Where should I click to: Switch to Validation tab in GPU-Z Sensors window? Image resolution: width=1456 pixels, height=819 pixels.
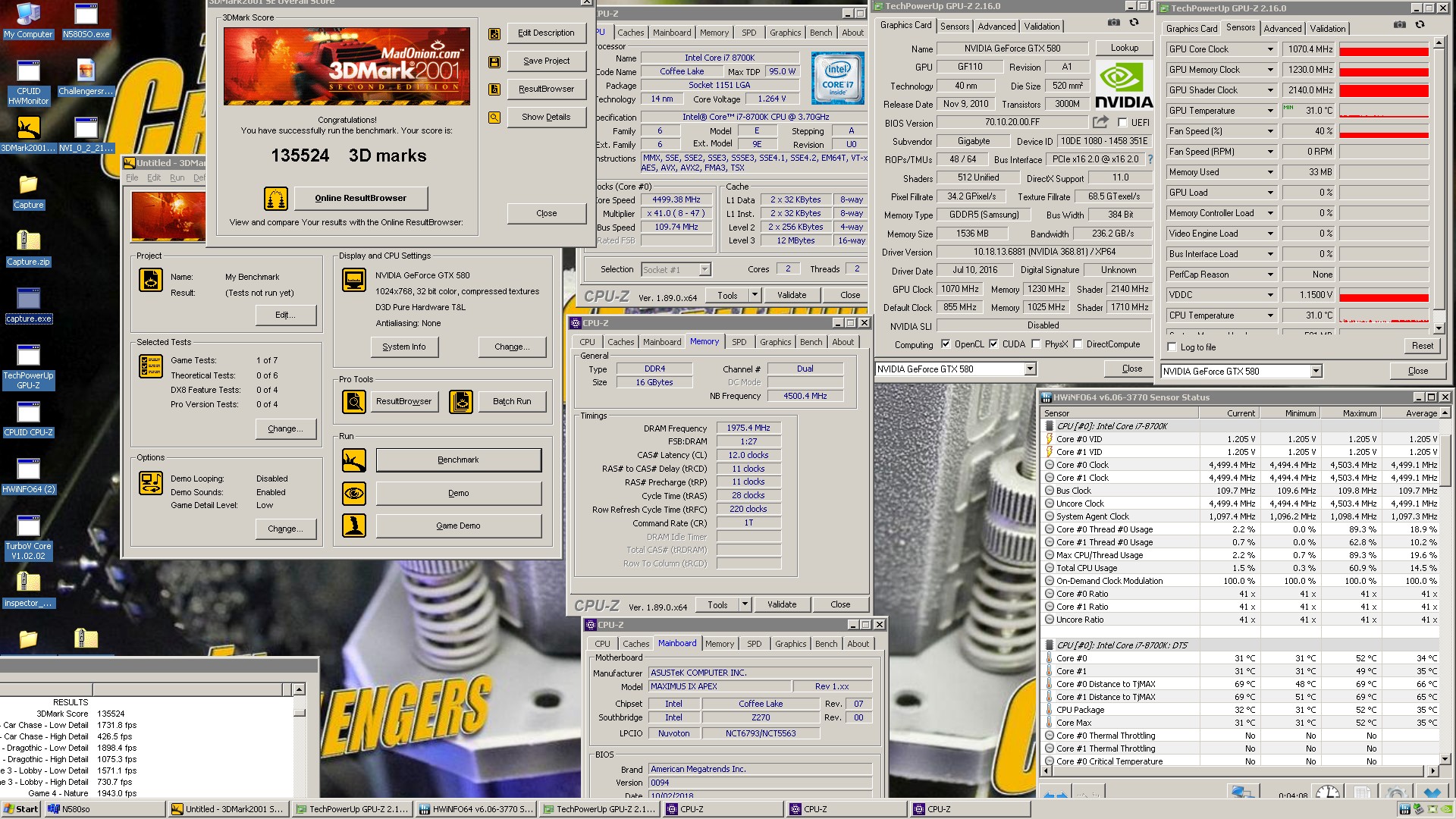[x=1328, y=29]
